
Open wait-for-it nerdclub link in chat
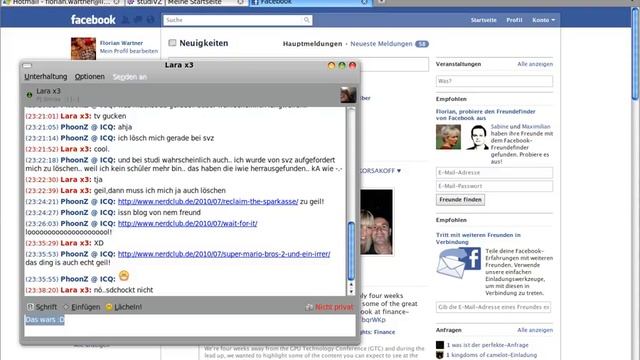coord(188,224)
